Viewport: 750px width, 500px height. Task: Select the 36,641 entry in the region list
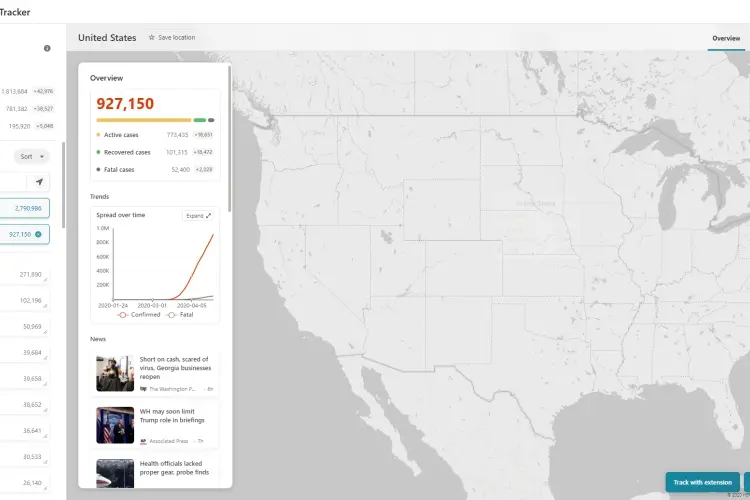point(24,431)
